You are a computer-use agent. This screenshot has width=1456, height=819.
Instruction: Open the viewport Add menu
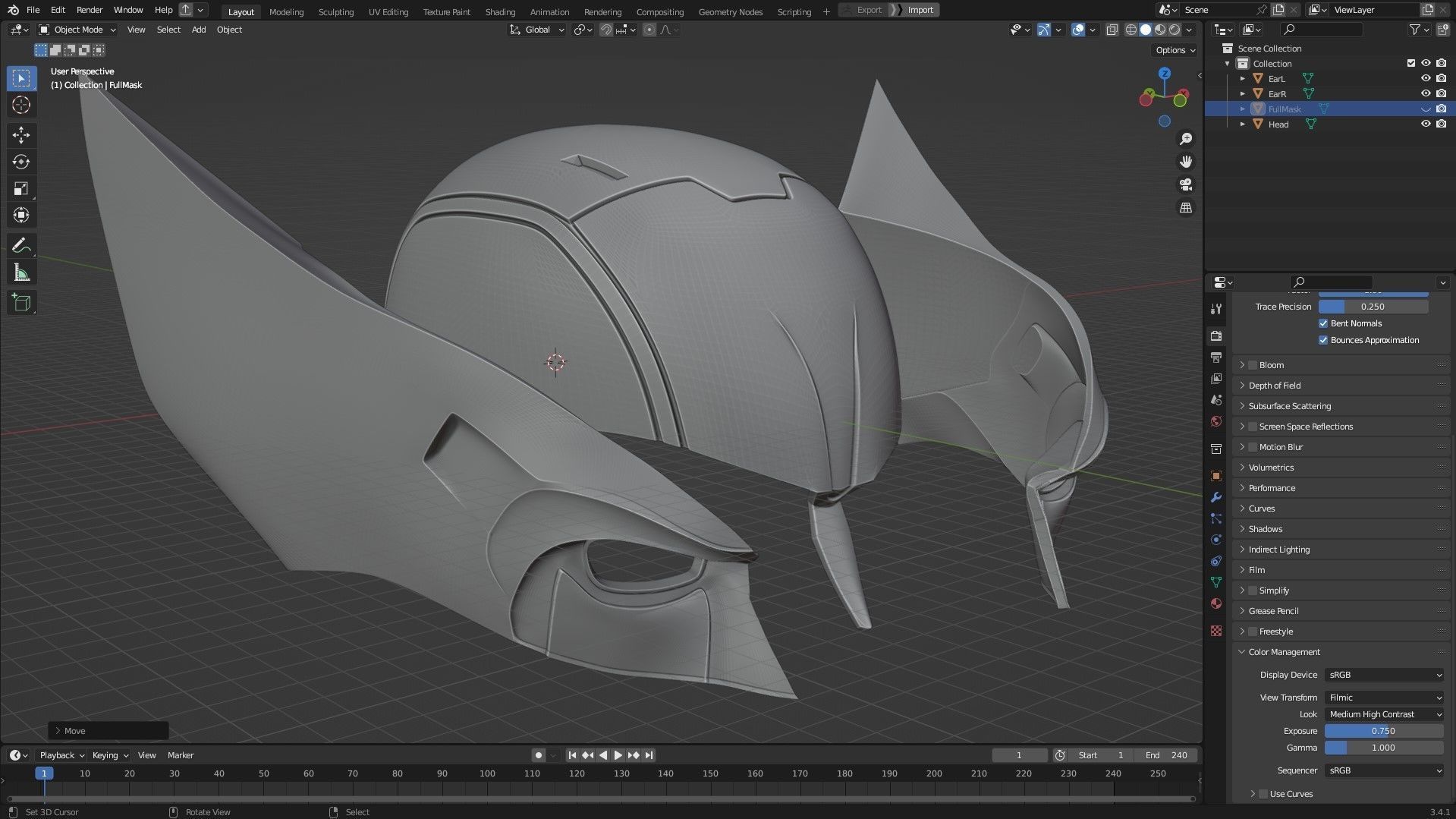click(x=199, y=30)
